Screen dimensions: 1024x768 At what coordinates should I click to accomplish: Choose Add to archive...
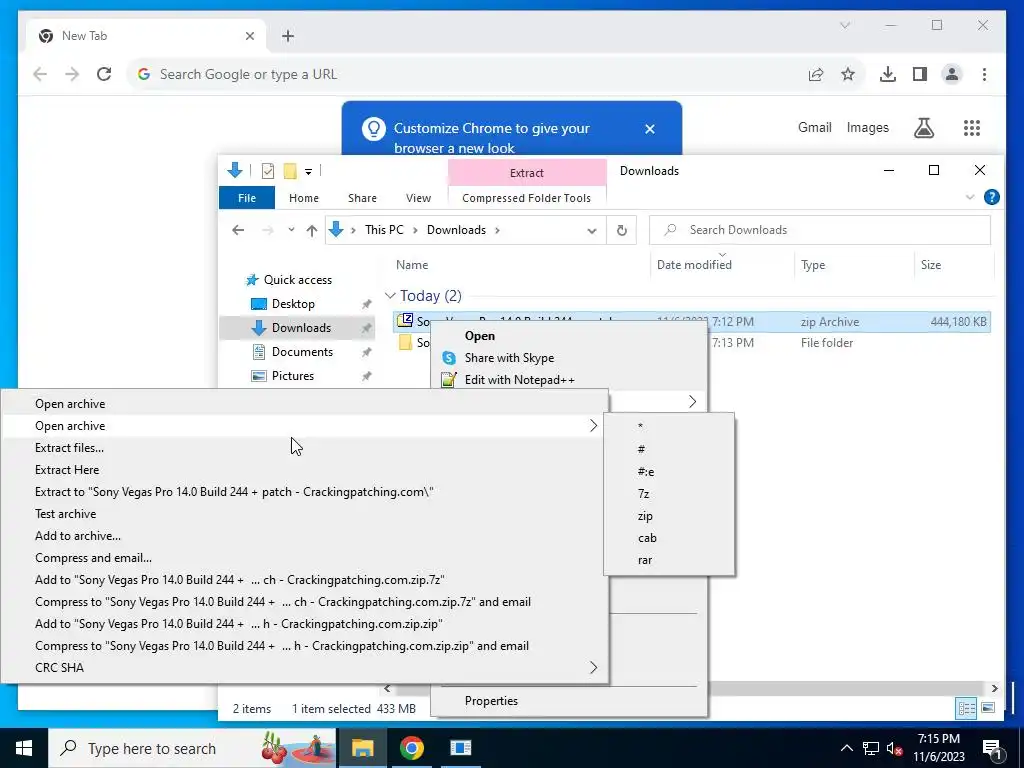304,536
